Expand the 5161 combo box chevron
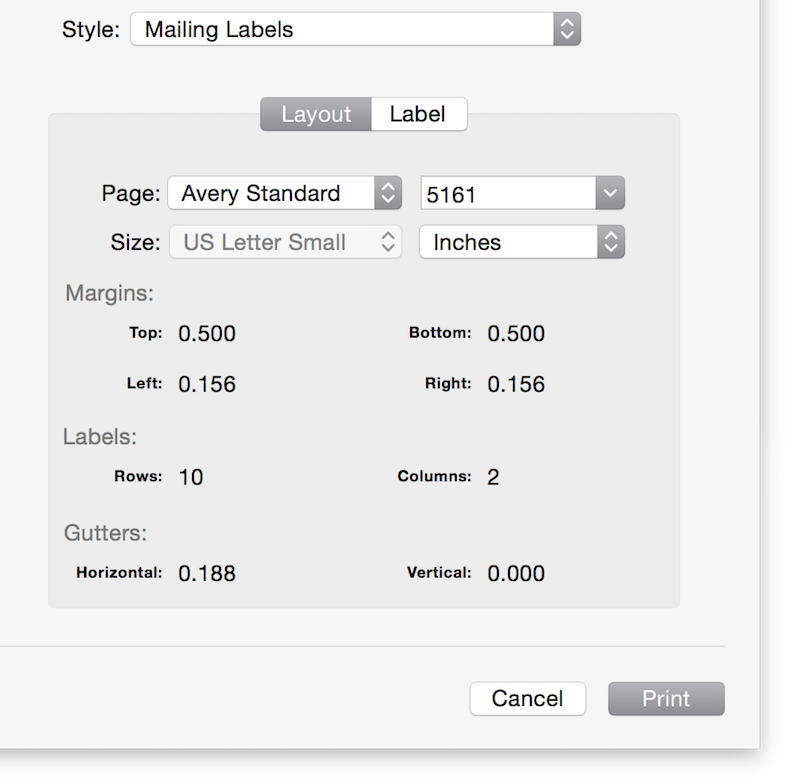Image resolution: width=800 pixels, height=784 pixels. coord(610,193)
